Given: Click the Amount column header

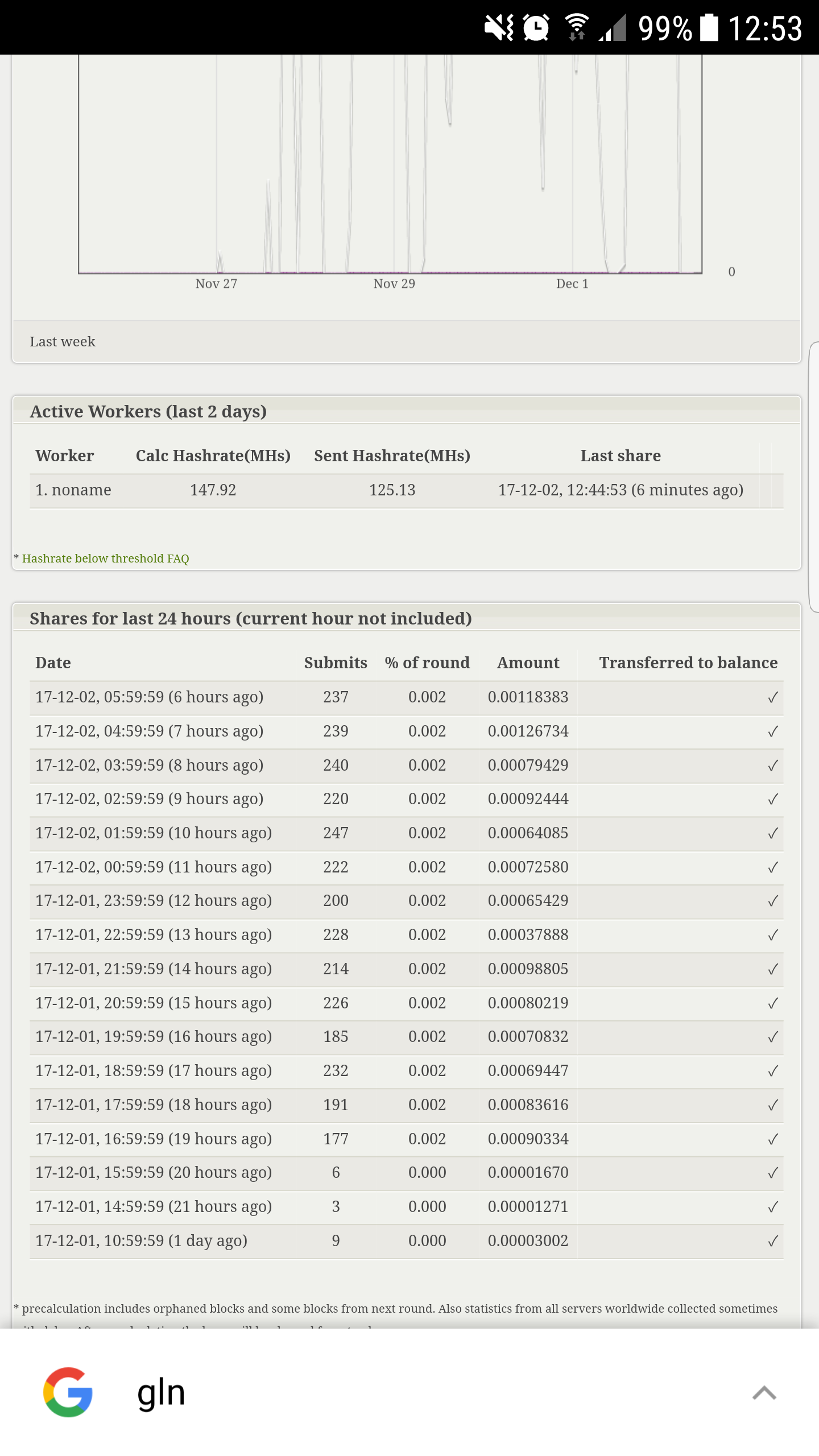Looking at the screenshot, I should [528, 663].
